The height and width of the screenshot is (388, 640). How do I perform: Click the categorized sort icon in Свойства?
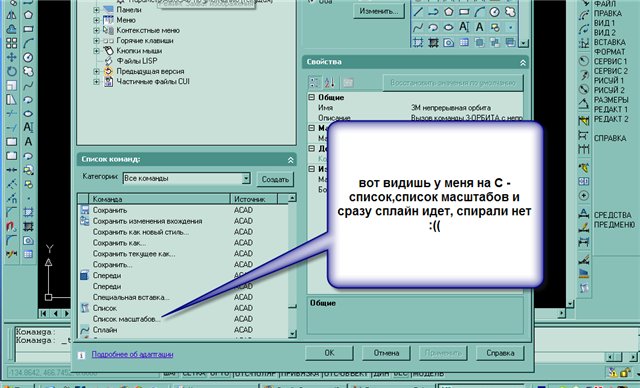(x=314, y=82)
